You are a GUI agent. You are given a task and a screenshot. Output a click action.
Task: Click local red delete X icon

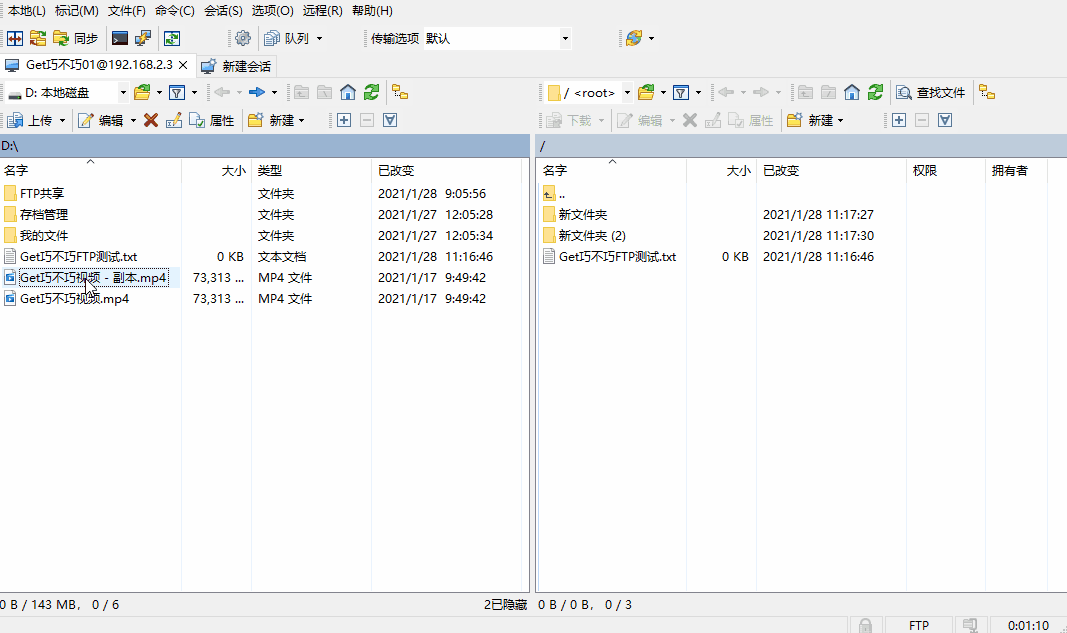coord(151,120)
